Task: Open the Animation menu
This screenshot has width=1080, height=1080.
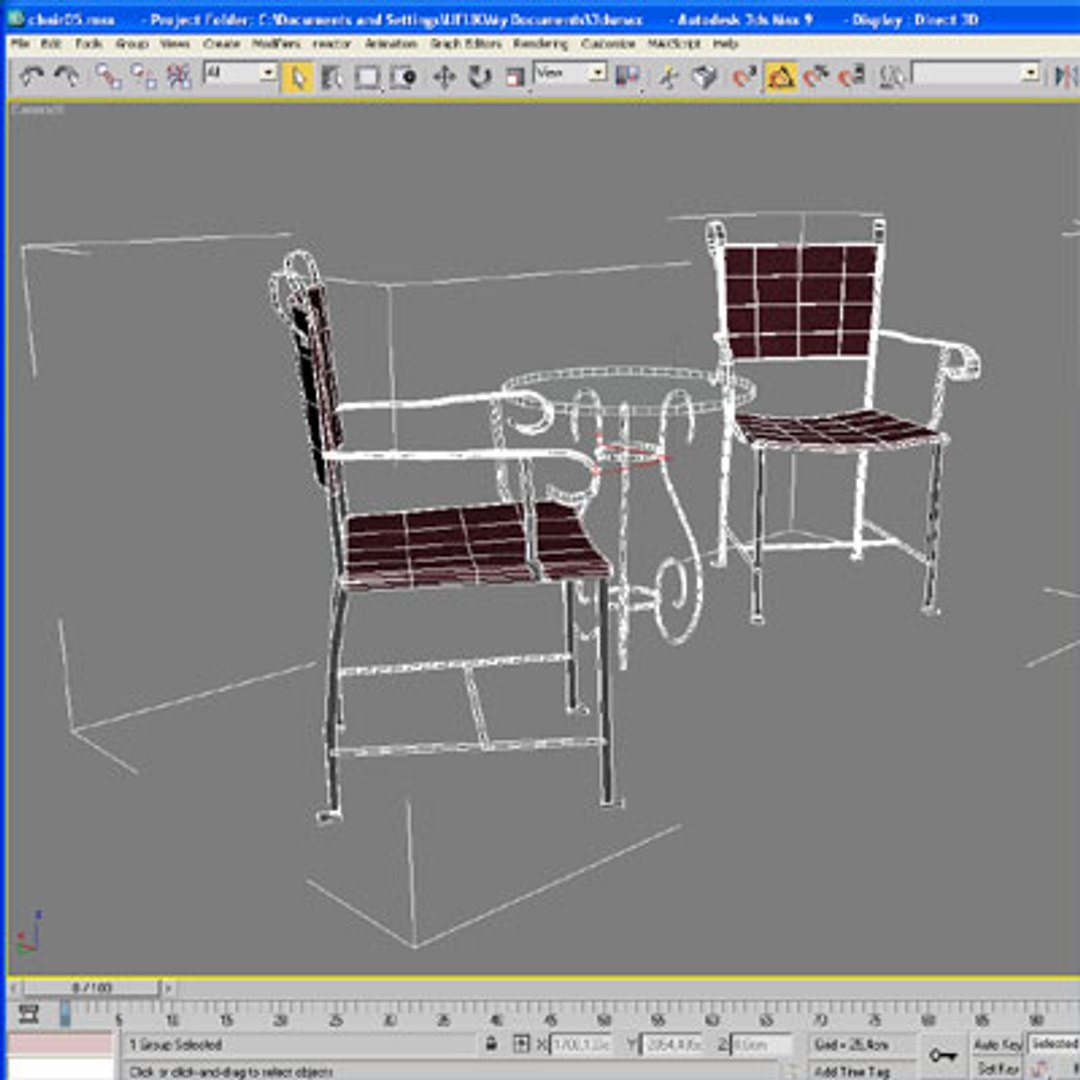Action: (x=391, y=43)
